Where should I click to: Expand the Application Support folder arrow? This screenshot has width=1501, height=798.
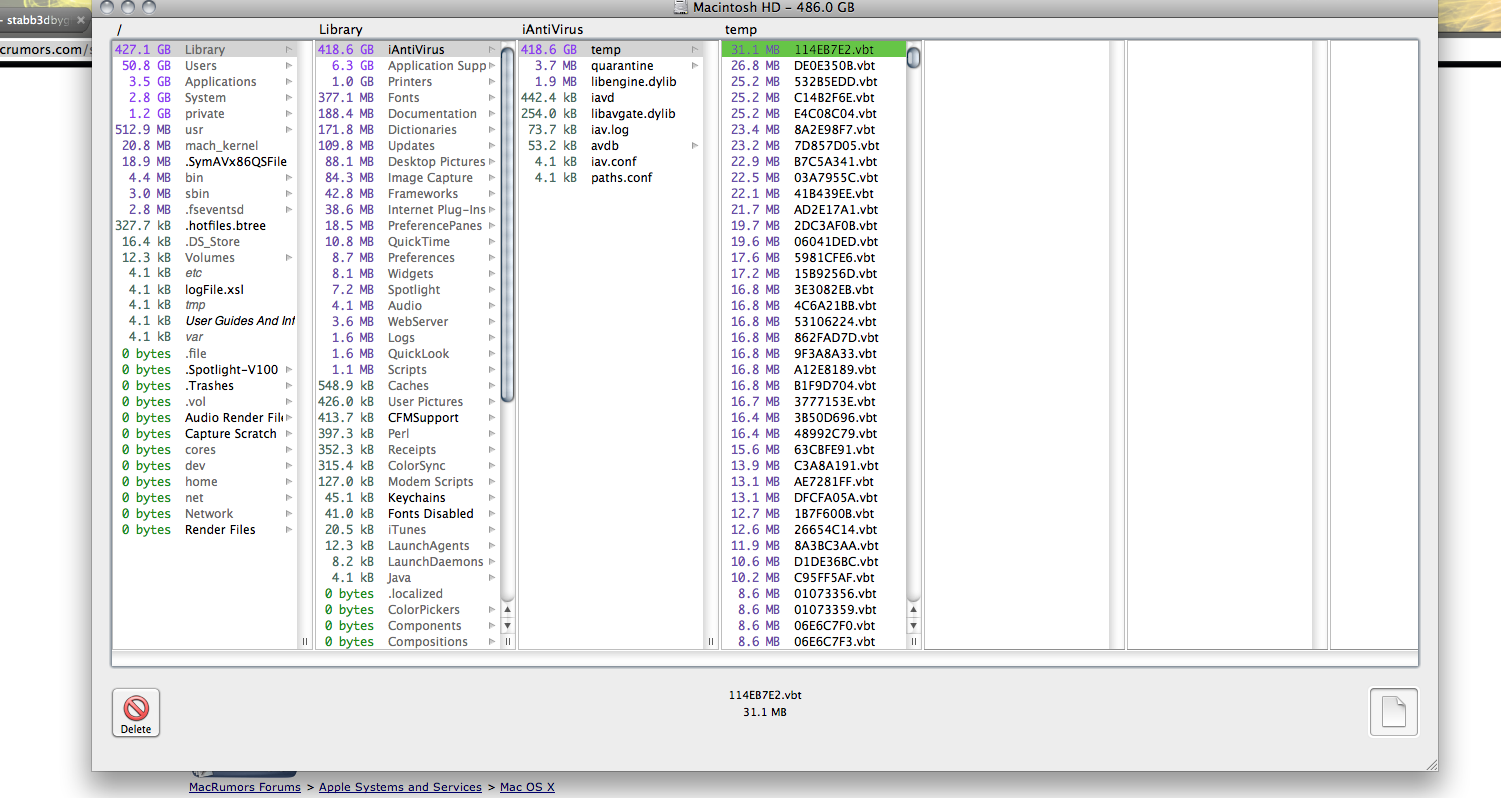click(x=492, y=65)
